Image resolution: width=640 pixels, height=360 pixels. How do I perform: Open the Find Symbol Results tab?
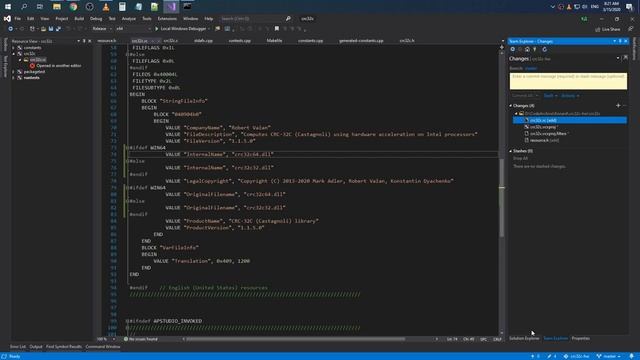click(x=64, y=347)
